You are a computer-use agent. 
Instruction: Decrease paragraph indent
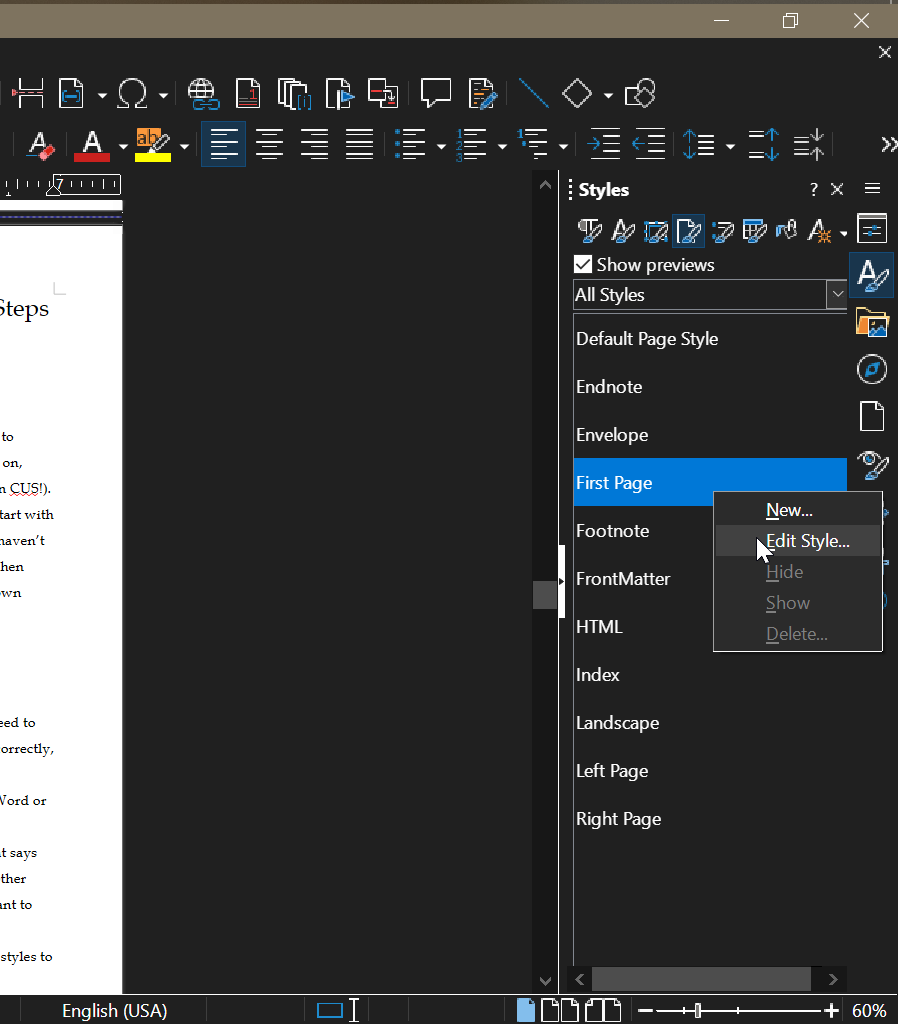click(x=649, y=144)
